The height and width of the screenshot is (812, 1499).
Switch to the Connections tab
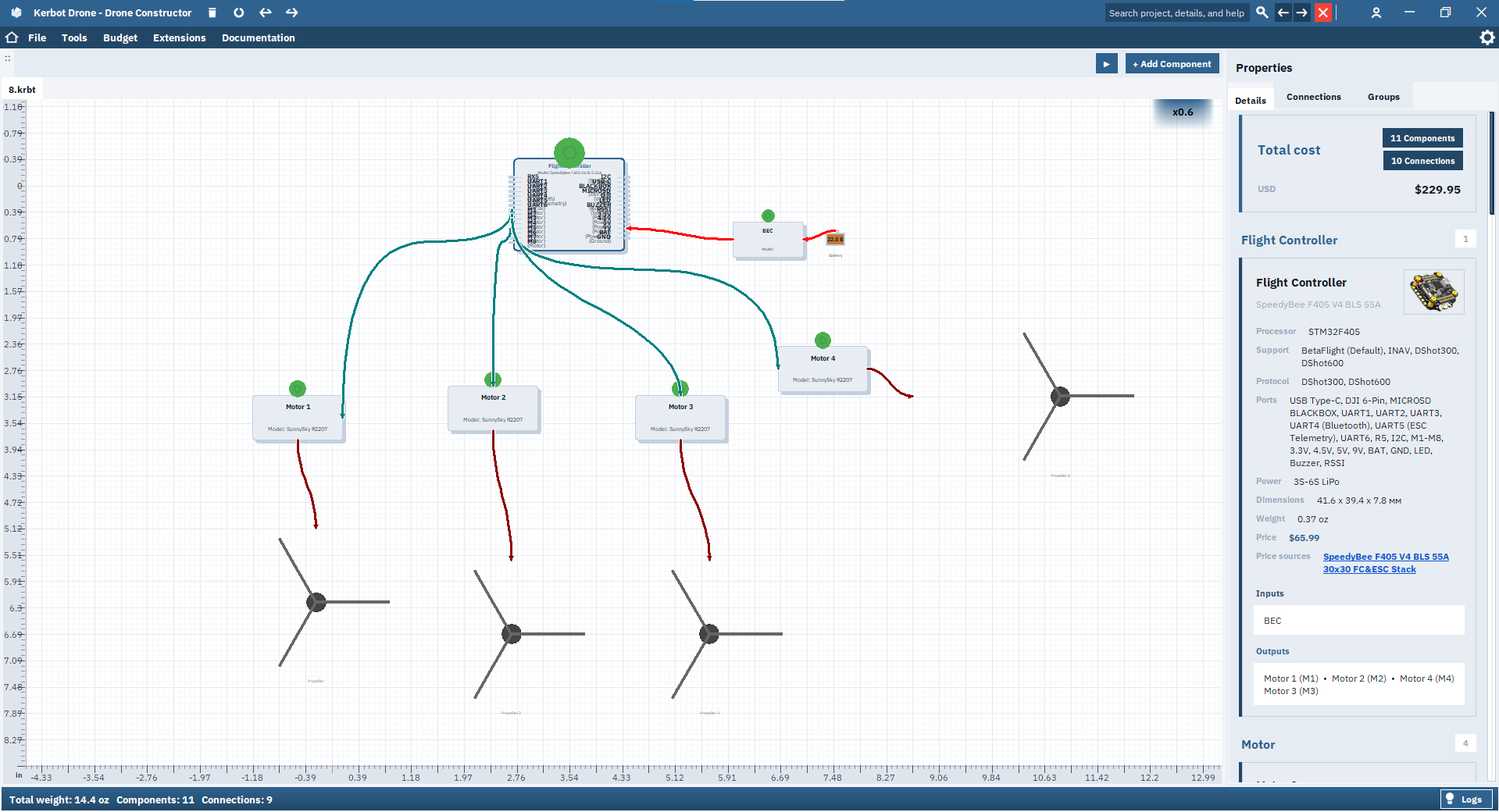pyautogui.click(x=1314, y=97)
